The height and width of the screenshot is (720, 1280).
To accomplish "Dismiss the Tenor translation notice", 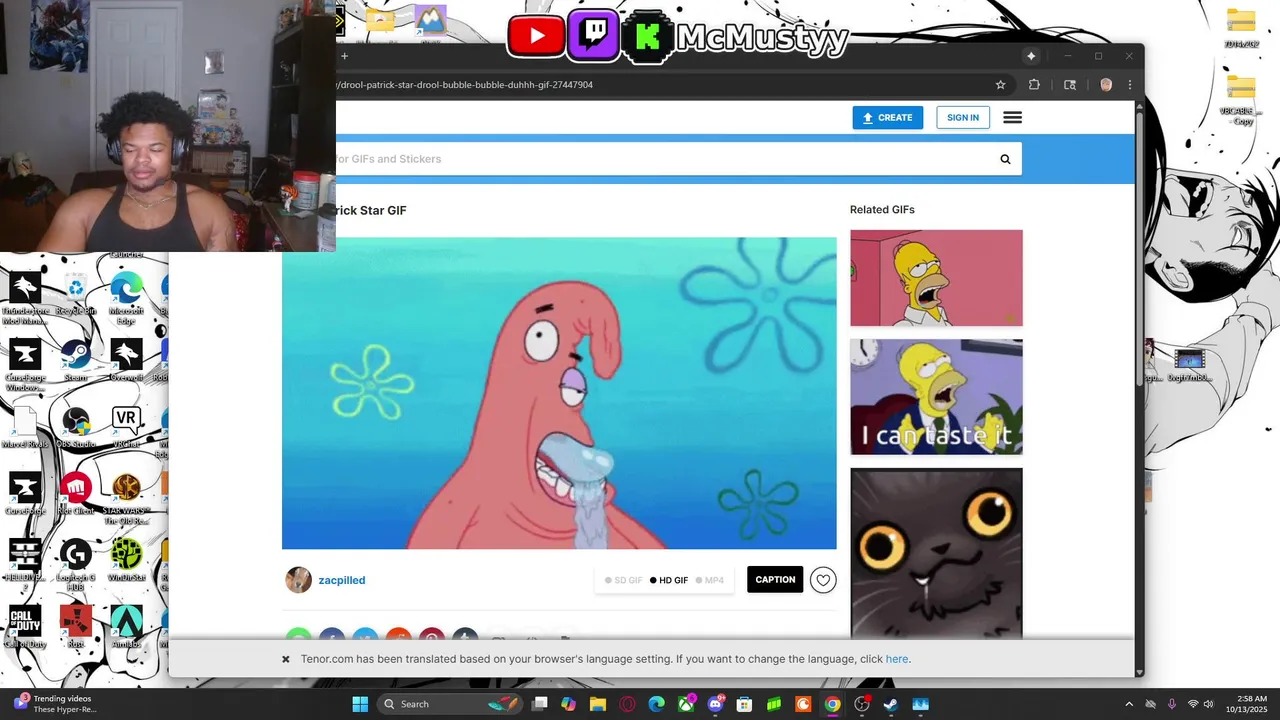I will [x=285, y=659].
